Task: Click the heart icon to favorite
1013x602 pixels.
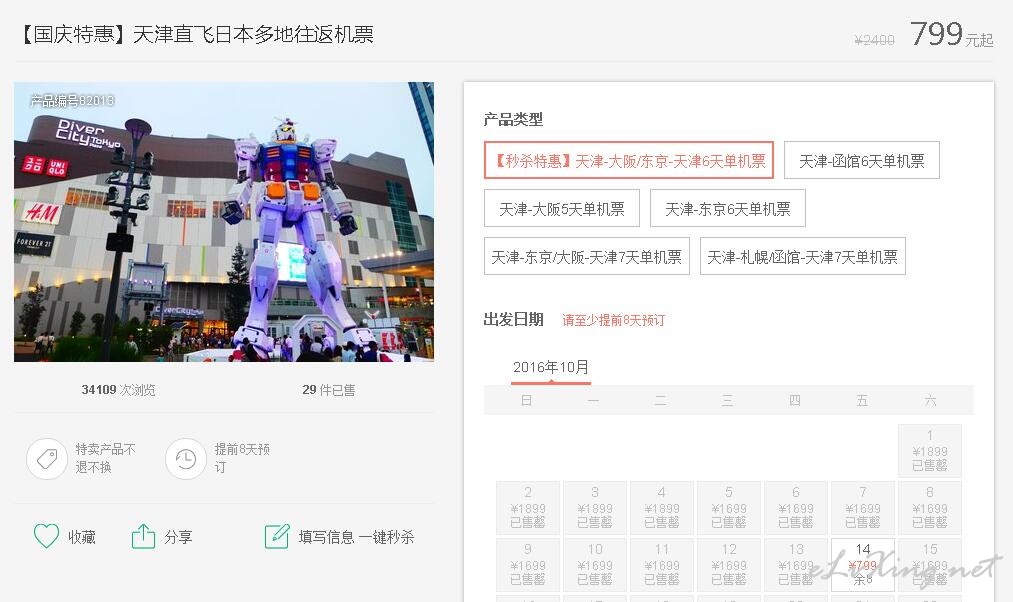Action: (x=46, y=536)
